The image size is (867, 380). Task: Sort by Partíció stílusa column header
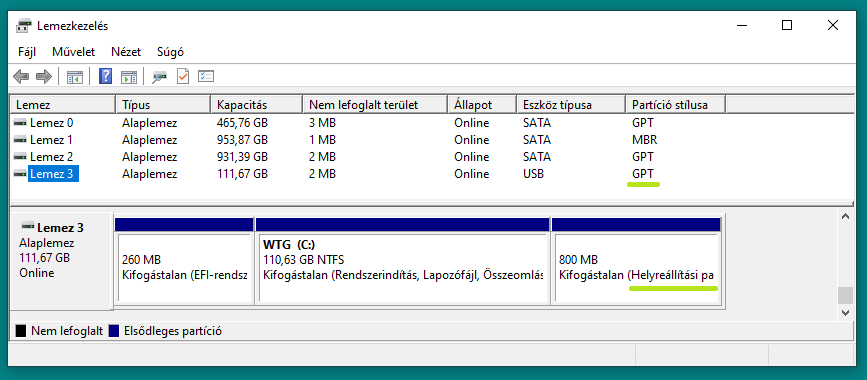[x=676, y=105]
